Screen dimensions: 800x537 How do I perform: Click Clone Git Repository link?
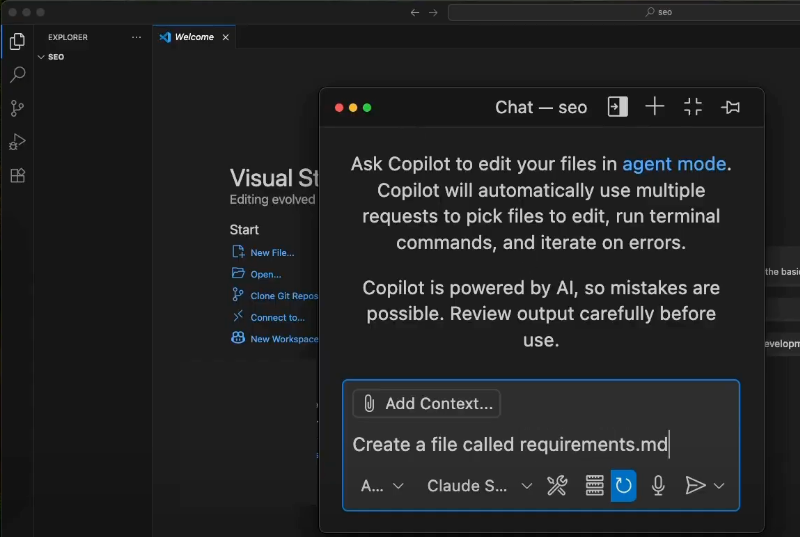tap(284, 296)
